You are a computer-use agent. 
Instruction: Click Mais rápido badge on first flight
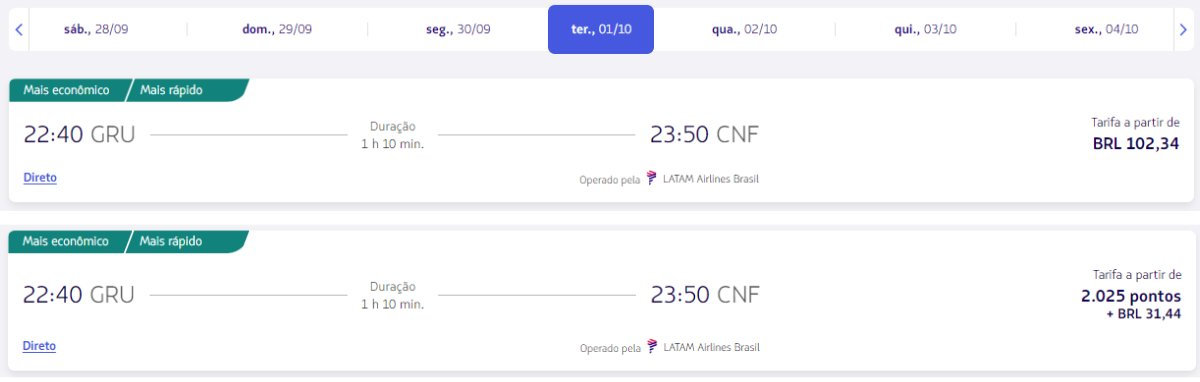click(x=171, y=90)
